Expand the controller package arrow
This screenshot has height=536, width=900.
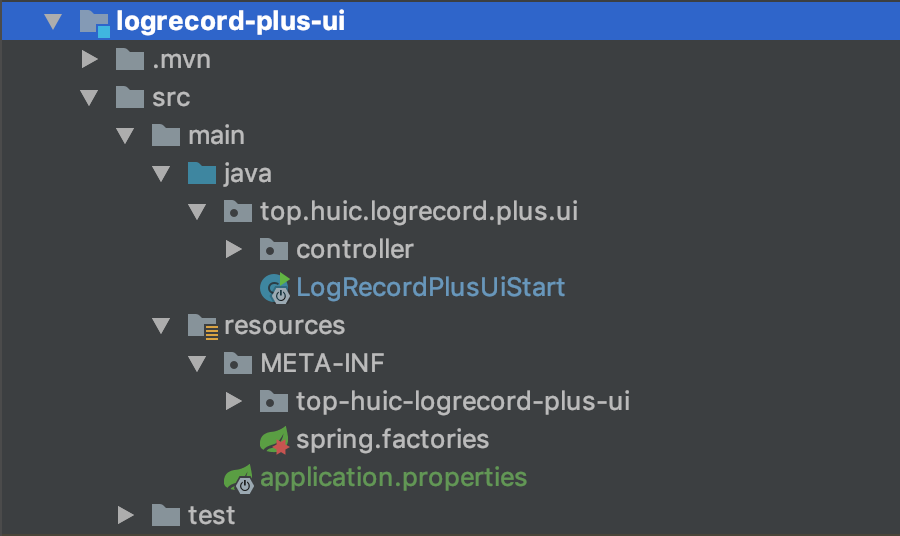[x=234, y=250]
